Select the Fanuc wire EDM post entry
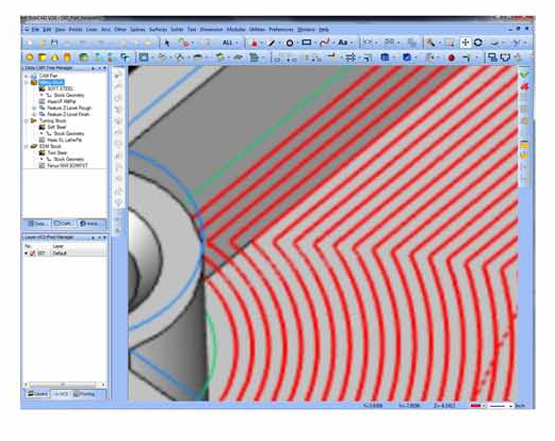 click(x=67, y=165)
